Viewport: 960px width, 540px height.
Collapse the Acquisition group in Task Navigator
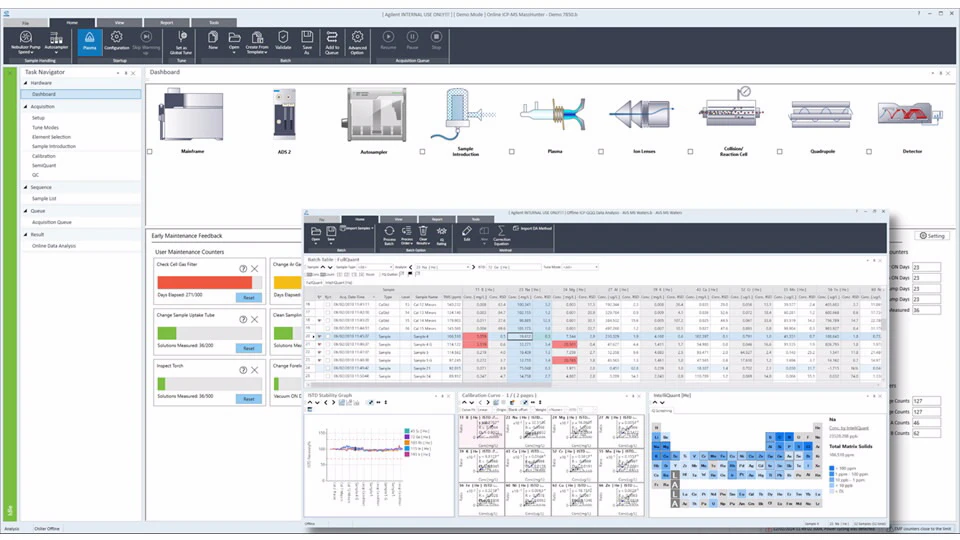coord(25,105)
